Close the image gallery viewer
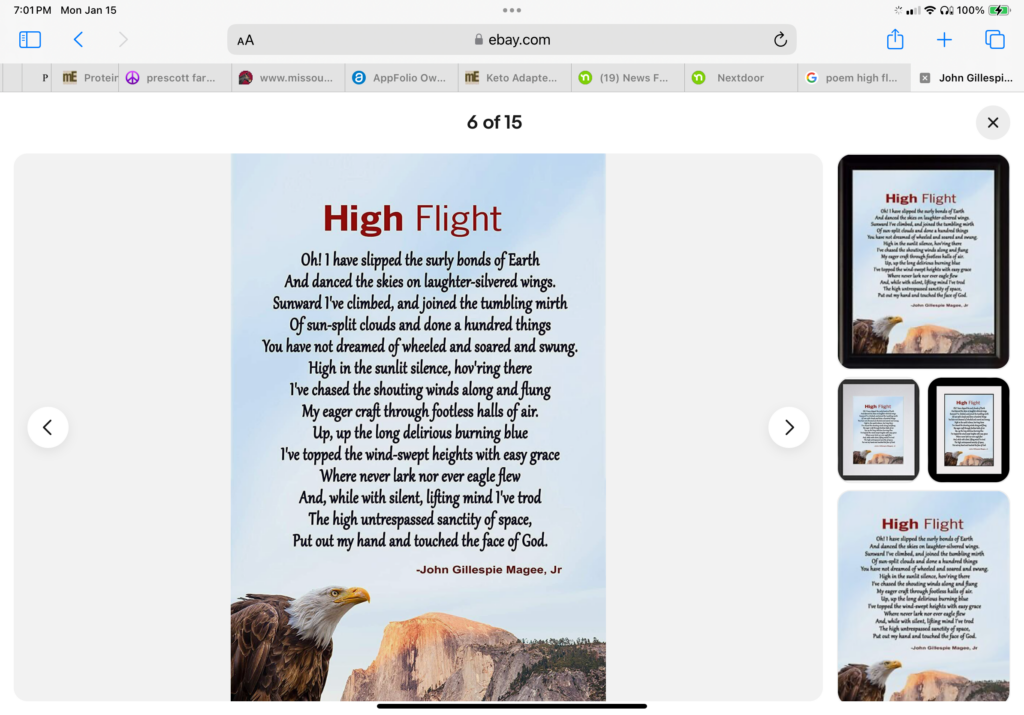The height and width of the screenshot is (715, 1024). click(993, 122)
